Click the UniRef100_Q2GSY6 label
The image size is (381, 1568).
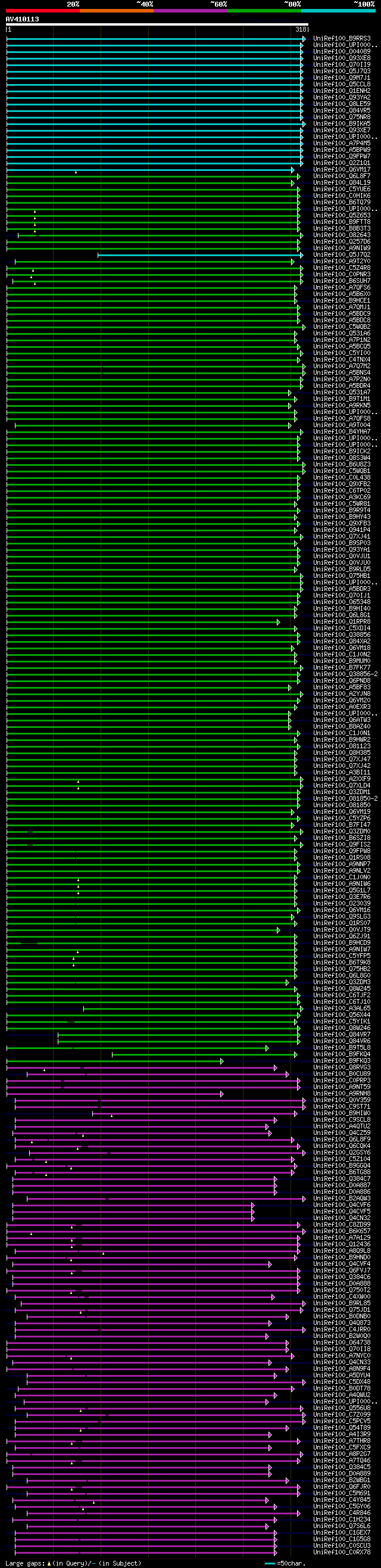(342, 1152)
